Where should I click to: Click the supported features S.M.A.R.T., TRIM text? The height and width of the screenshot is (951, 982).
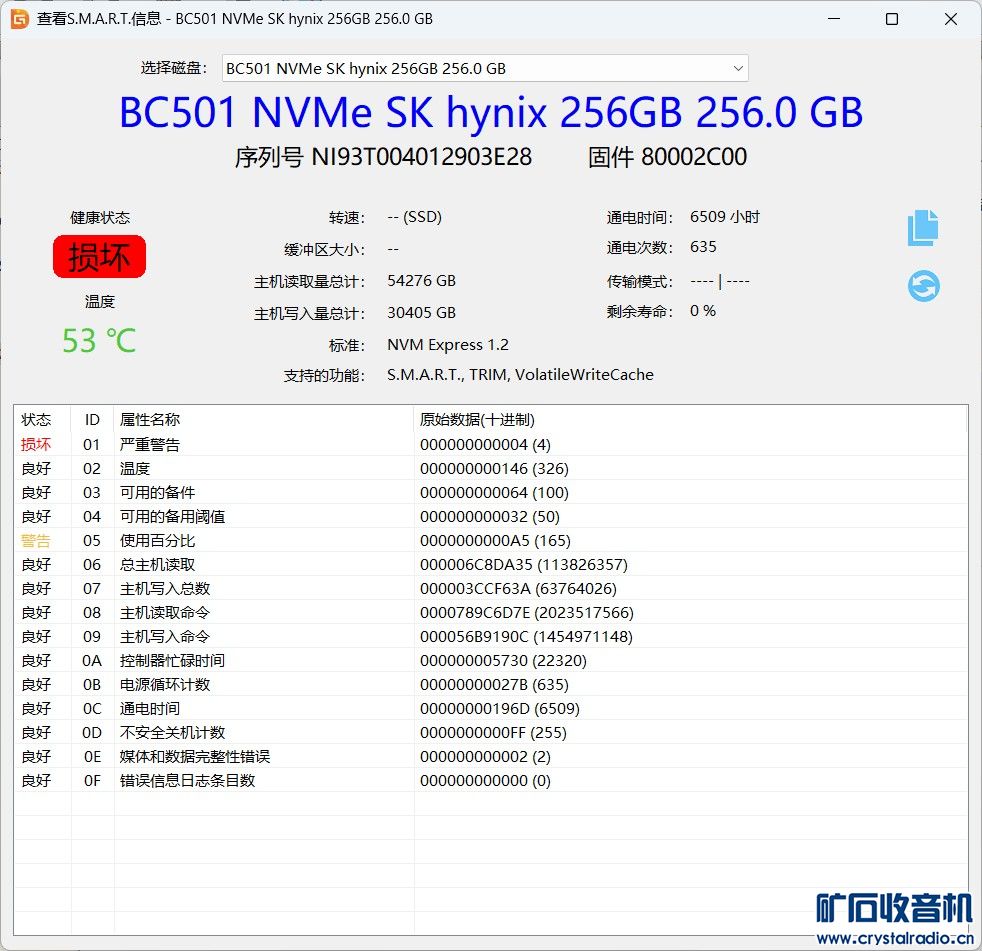click(520, 375)
